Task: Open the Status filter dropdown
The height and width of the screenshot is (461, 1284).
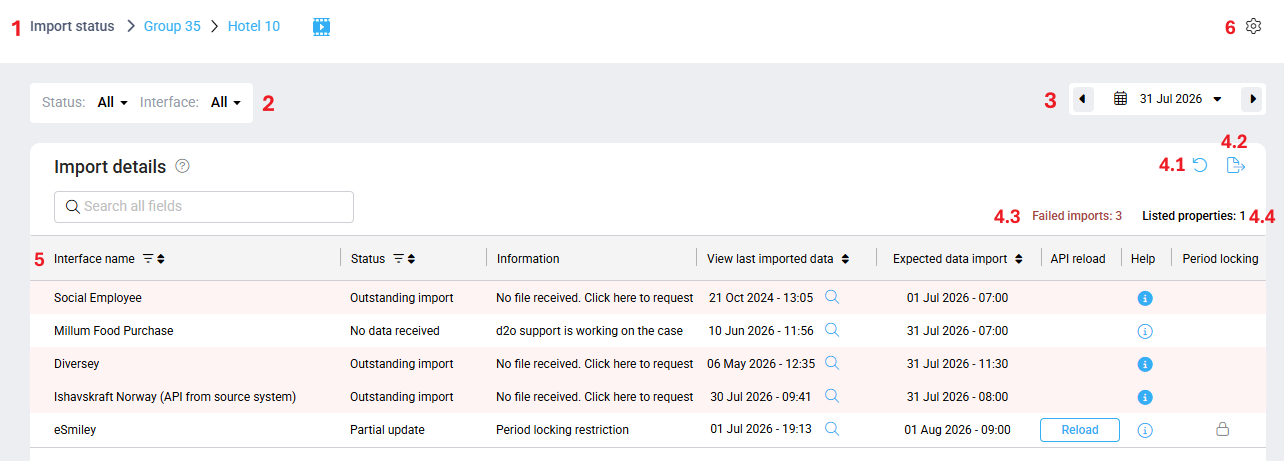Action: coord(112,102)
